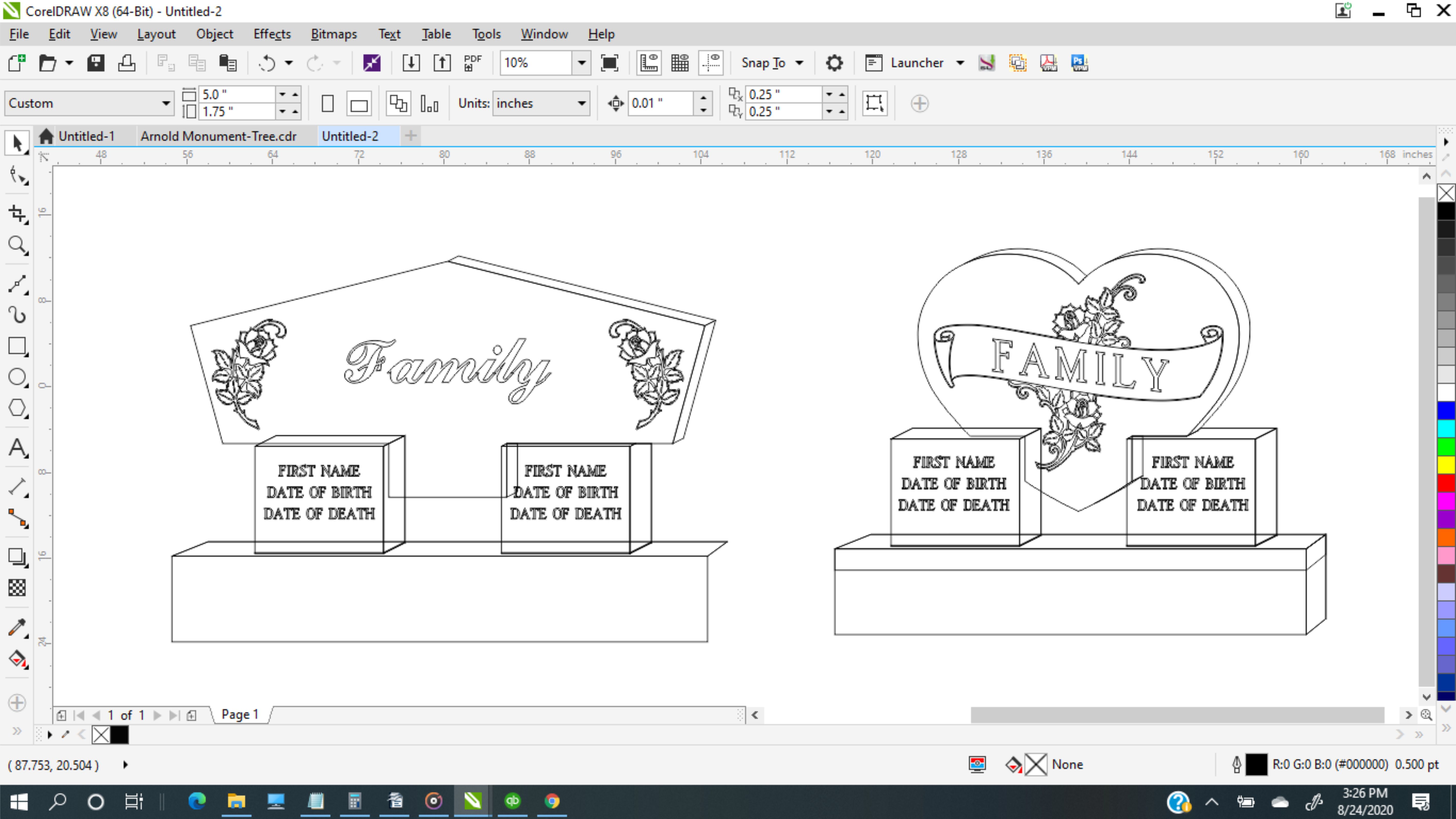
Task: Pick the yellow color swatch
Action: pos(1446,465)
